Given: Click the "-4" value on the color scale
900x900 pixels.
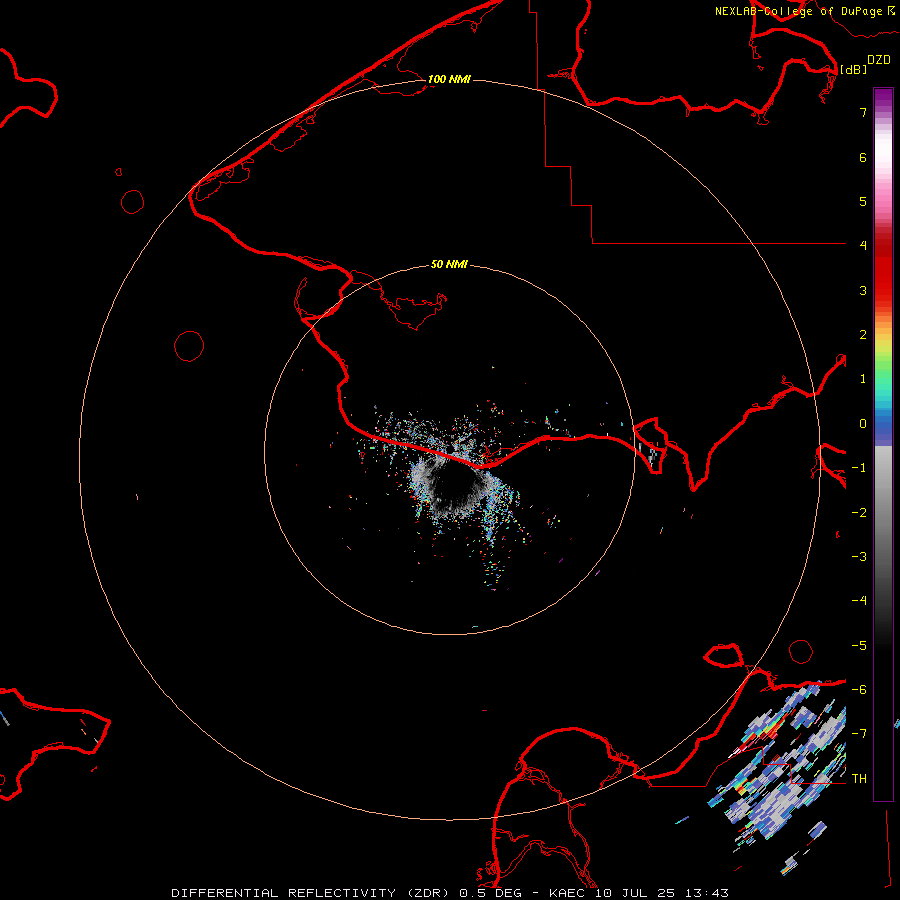Looking at the screenshot, I should (x=859, y=600).
